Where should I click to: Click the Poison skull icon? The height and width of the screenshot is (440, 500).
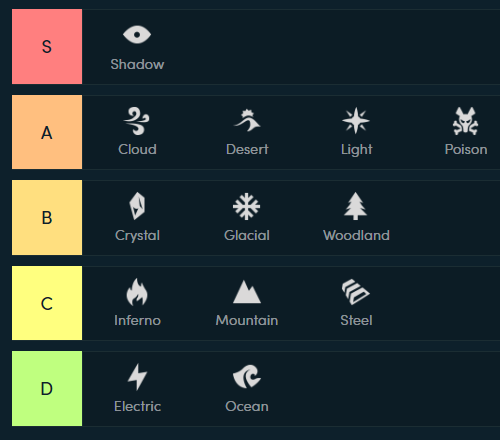[x=465, y=121]
